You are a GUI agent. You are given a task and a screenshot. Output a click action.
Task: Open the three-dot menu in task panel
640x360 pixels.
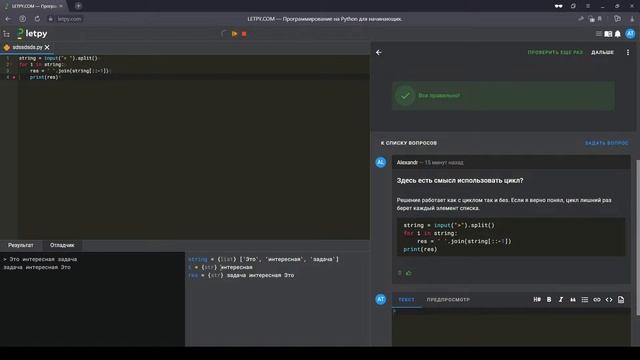tap(628, 52)
